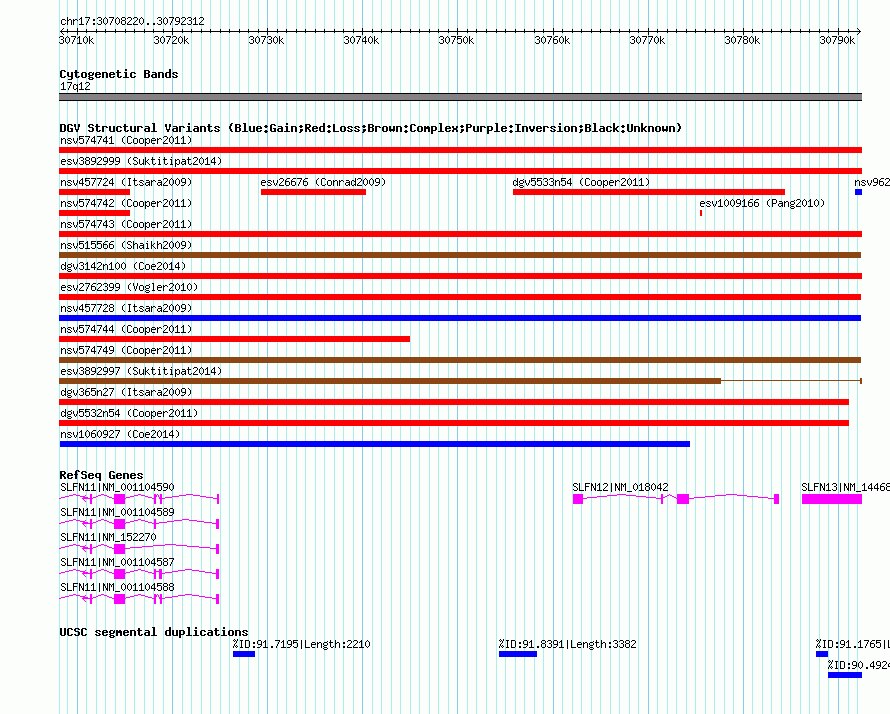The width and height of the screenshot is (890, 714).
Task: Click the nsv574742 (Cooper2011) short red bar
Action: pyautogui.click(x=95, y=213)
